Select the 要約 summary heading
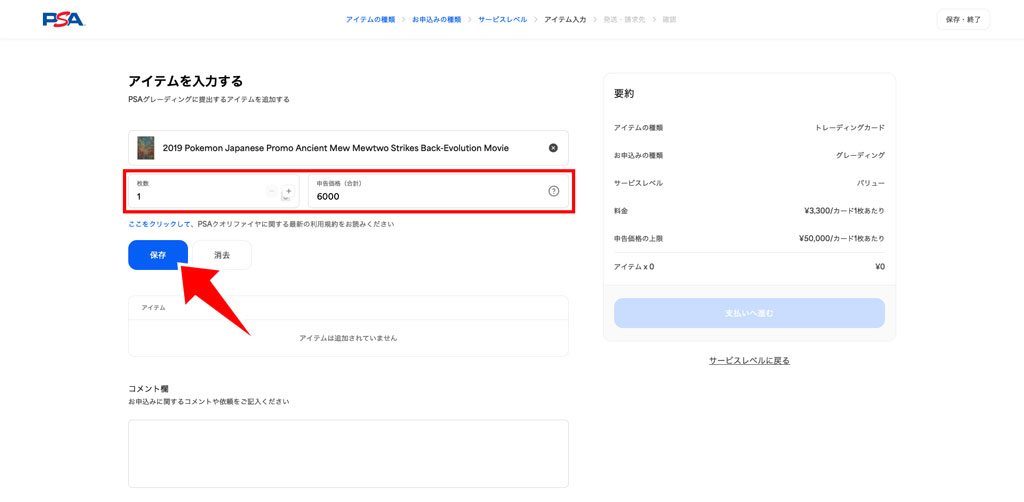Screen dimensions: 1024x502 click(624, 93)
